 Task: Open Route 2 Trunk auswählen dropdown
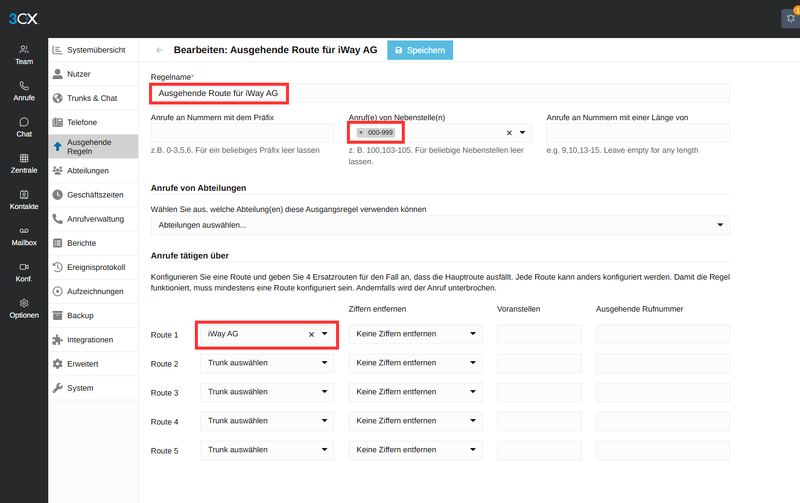[267, 363]
